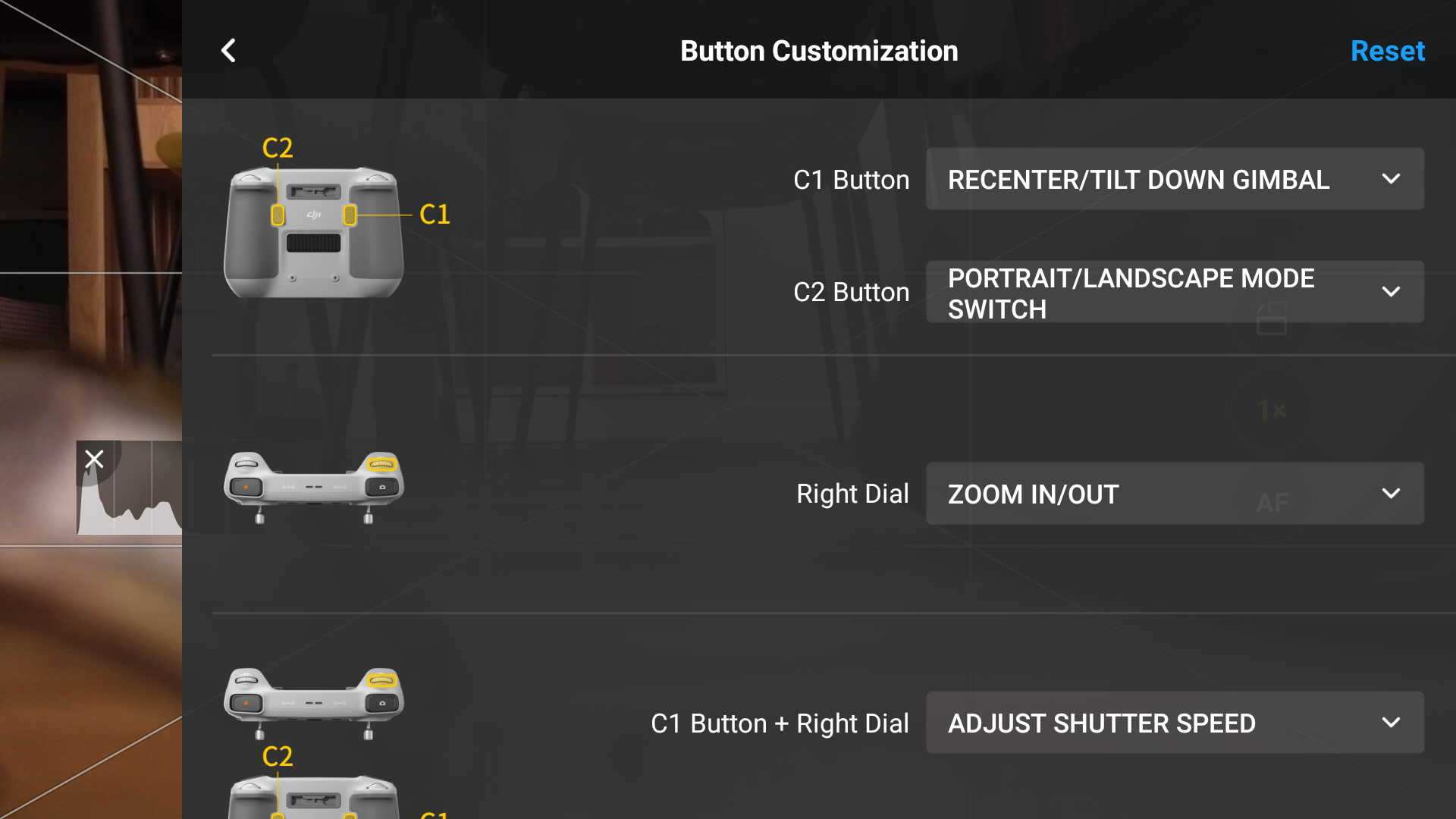
Task: Click the histogram graph thumbnail
Action: pyautogui.click(x=129, y=488)
